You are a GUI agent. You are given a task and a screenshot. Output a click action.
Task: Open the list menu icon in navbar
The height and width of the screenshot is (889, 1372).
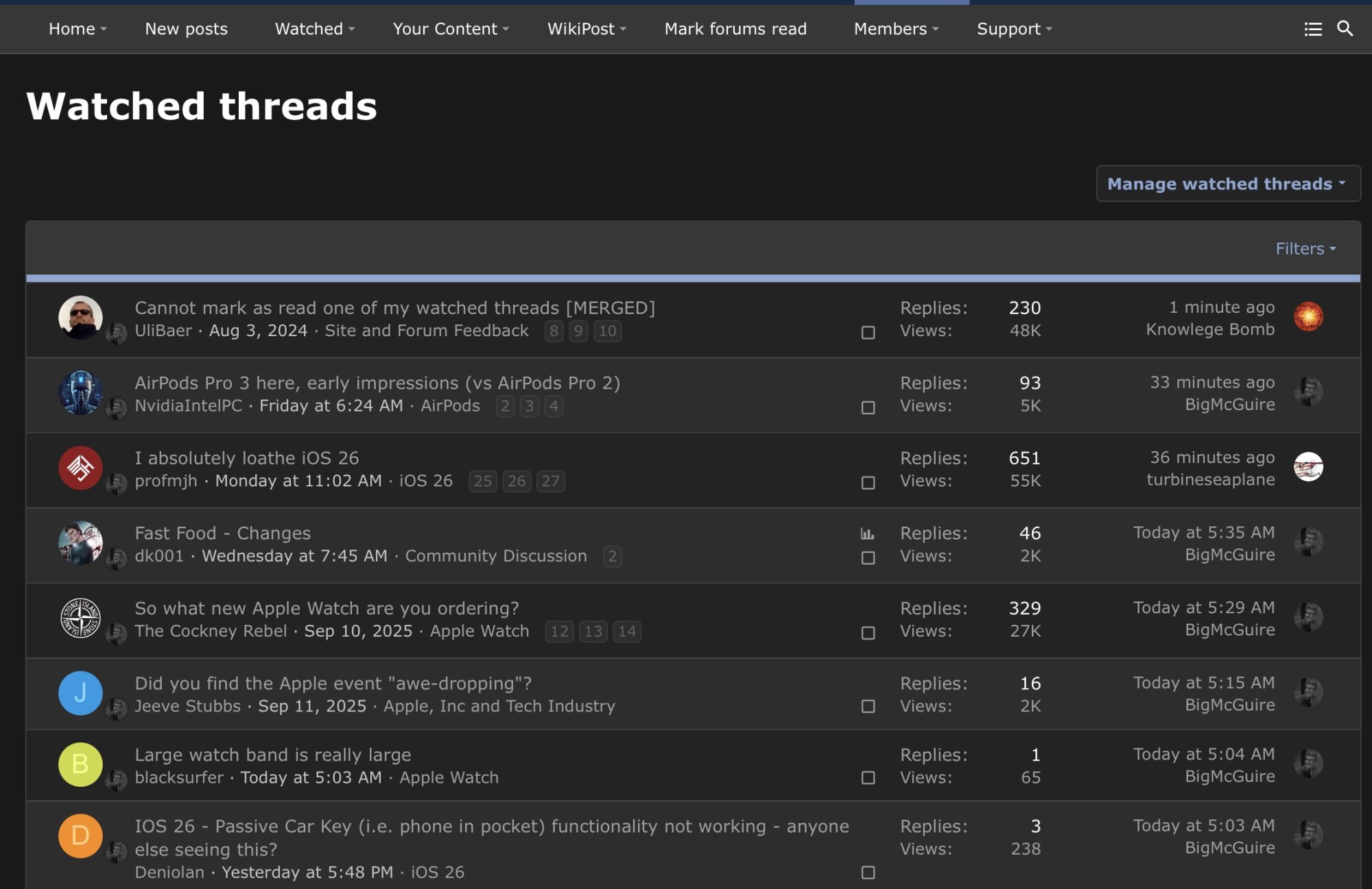pyautogui.click(x=1312, y=29)
